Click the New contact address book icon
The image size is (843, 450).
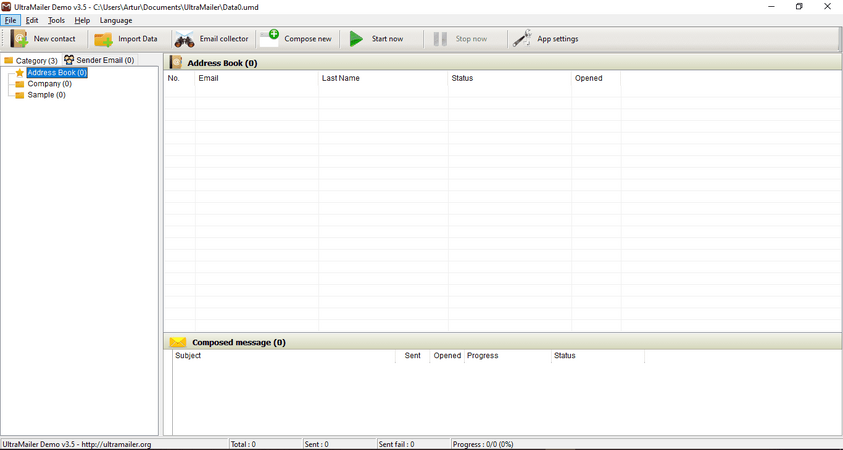tap(19, 39)
